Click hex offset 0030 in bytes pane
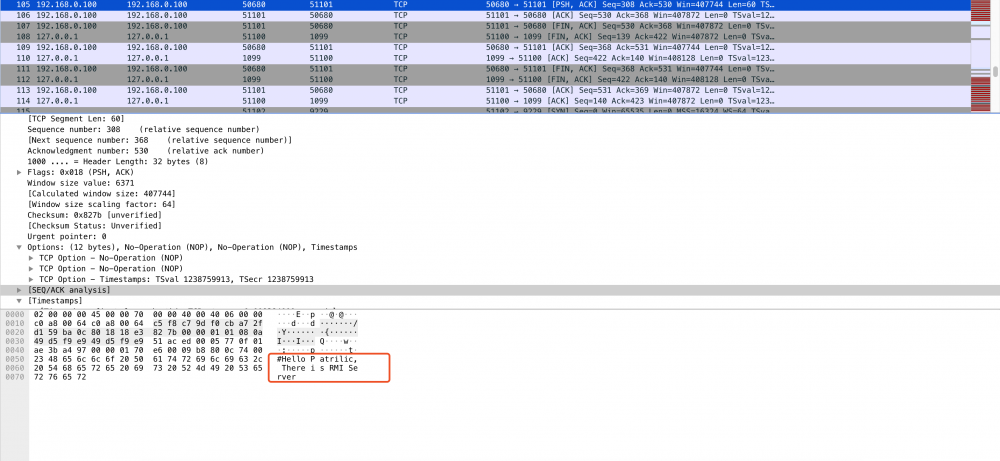 pyautogui.click(x=13, y=341)
